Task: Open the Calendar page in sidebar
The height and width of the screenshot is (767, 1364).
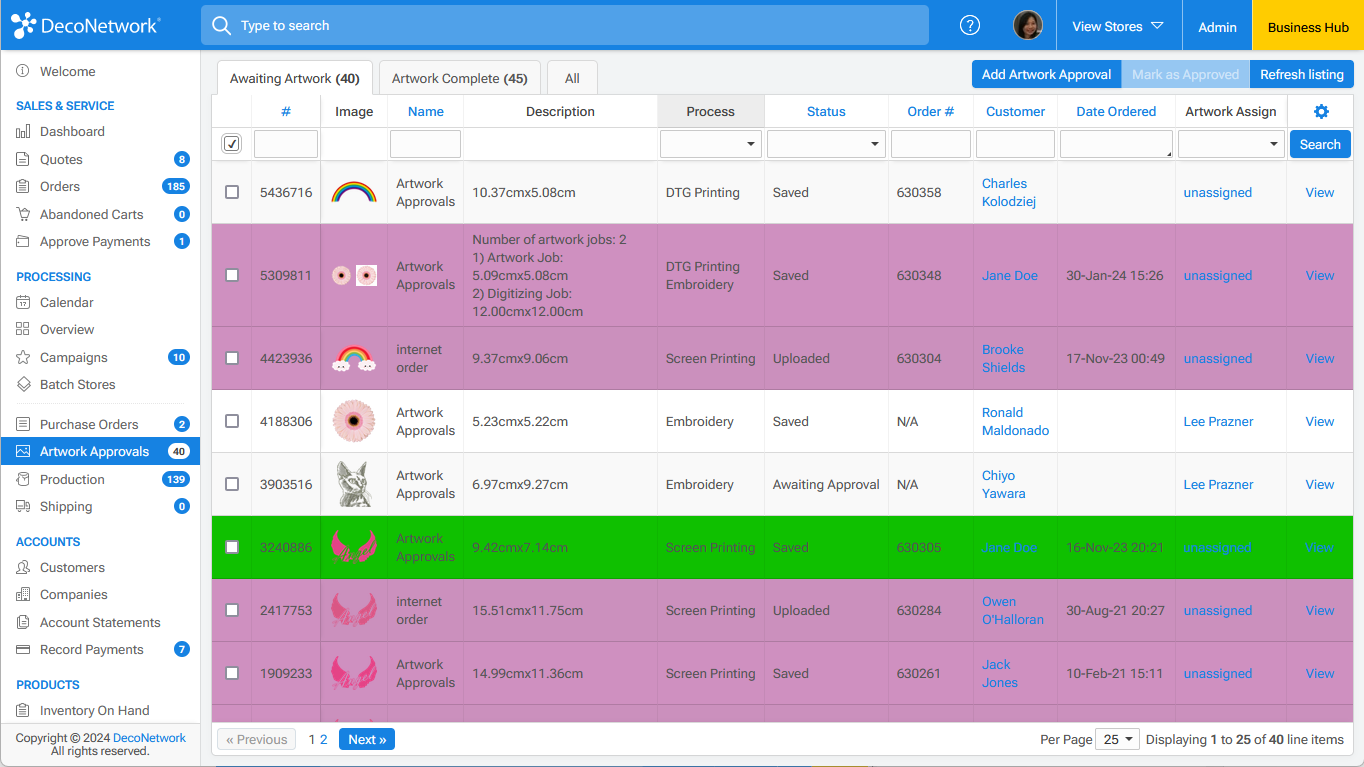Action: 66,302
